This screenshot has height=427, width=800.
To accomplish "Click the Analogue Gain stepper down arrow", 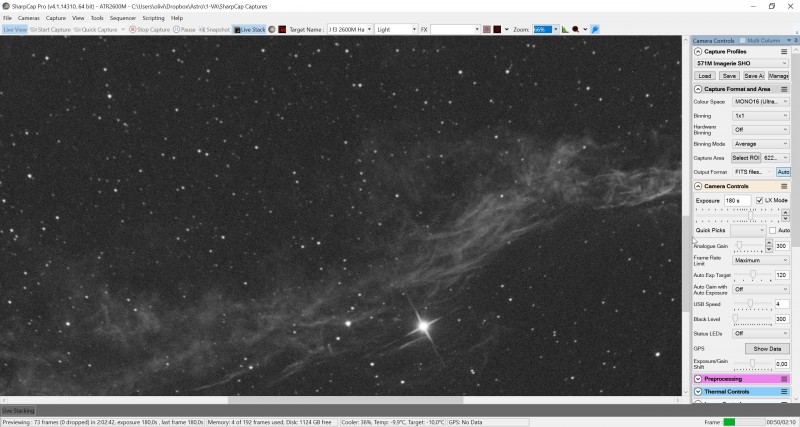I will (x=769, y=249).
